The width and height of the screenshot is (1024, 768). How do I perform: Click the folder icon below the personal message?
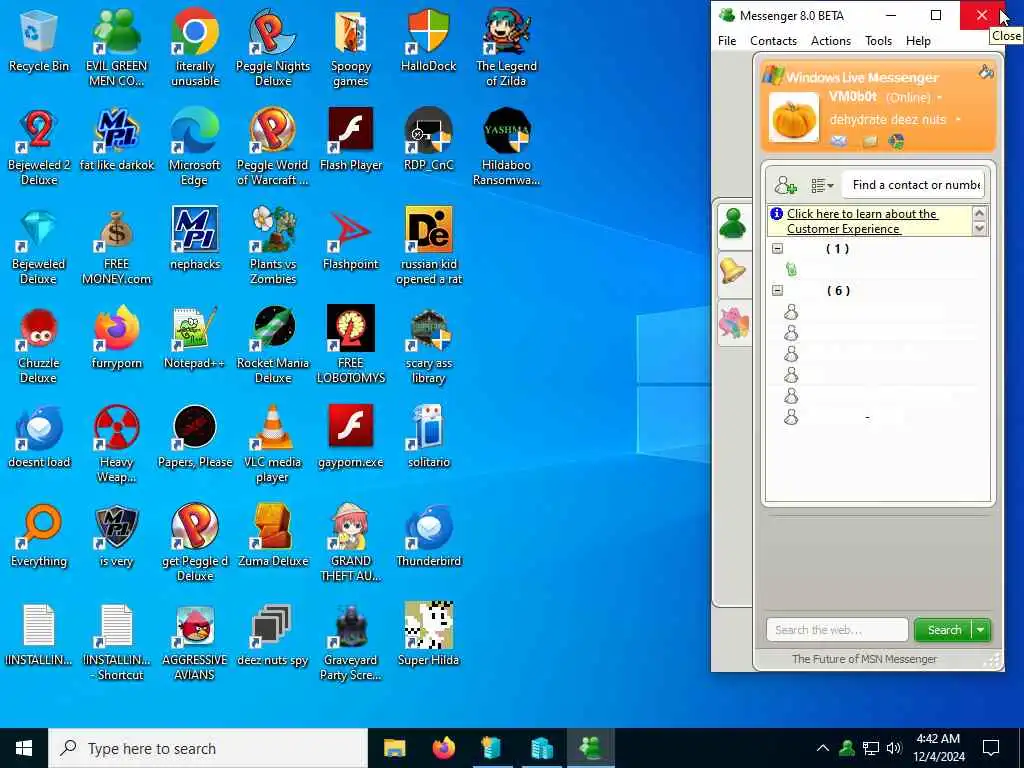click(870, 141)
